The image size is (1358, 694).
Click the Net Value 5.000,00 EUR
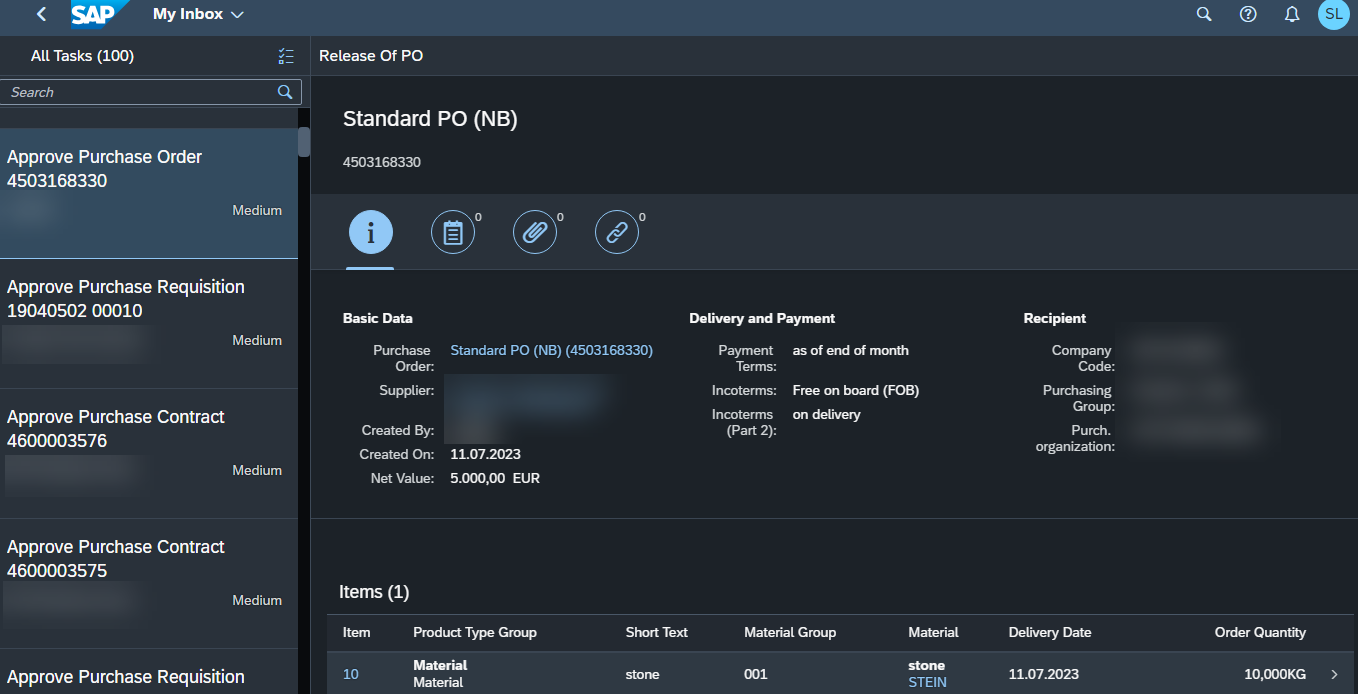pyautogui.click(x=495, y=478)
